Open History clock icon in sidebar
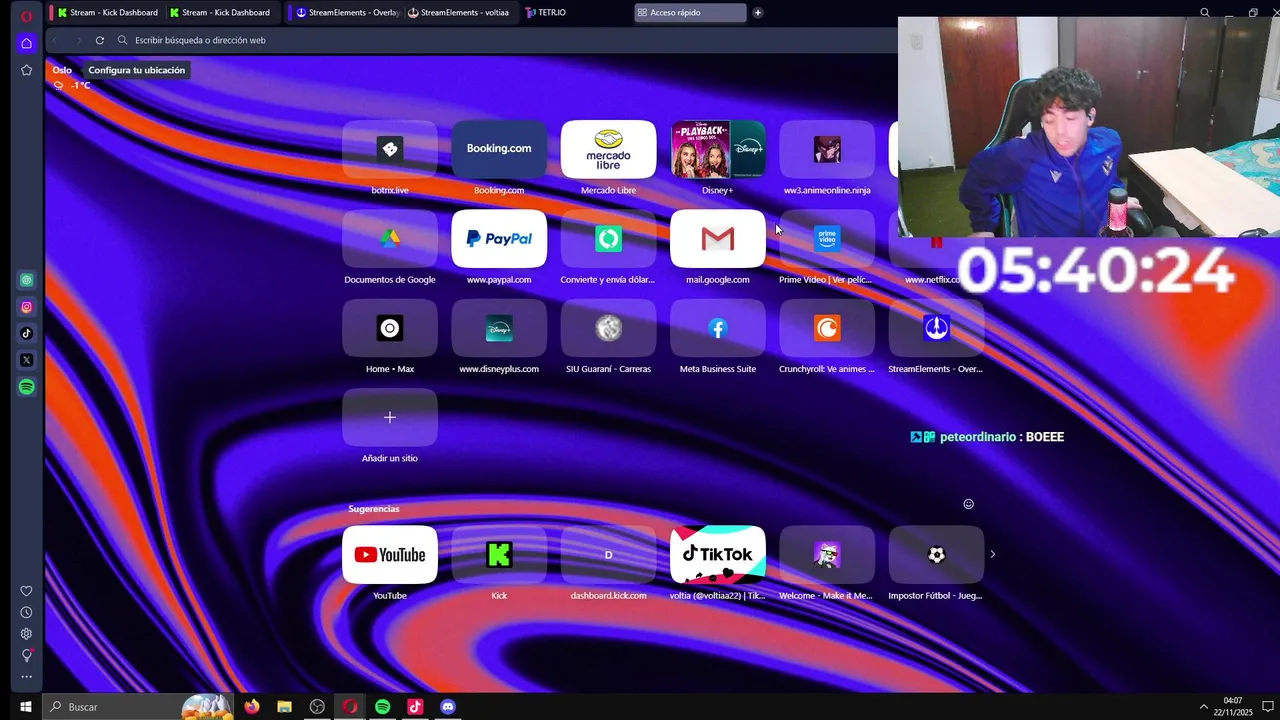This screenshot has width=1280, height=720. 27,612
